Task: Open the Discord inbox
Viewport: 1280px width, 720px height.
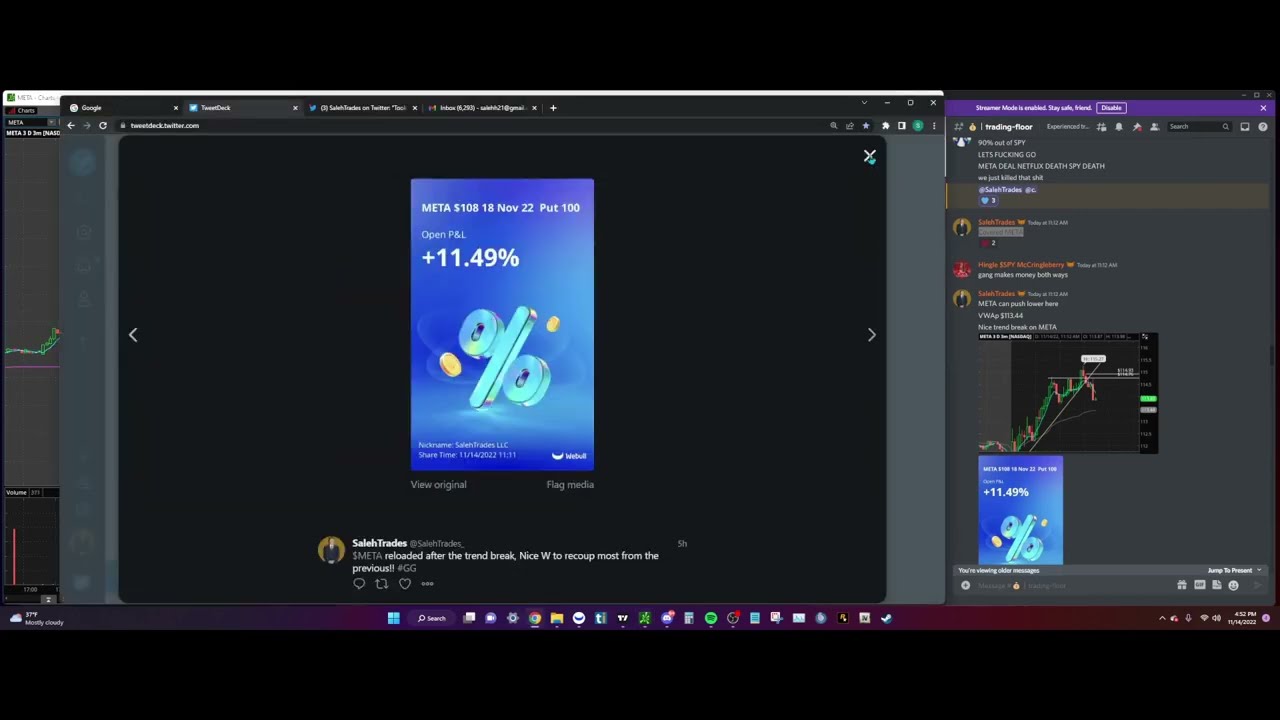Action: (1245, 127)
